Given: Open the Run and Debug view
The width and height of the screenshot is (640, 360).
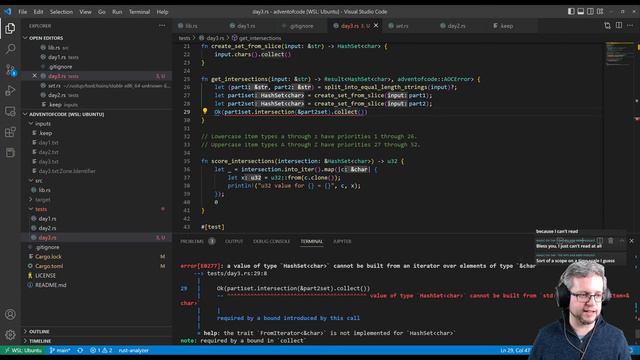Looking at the screenshot, I should [10, 91].
